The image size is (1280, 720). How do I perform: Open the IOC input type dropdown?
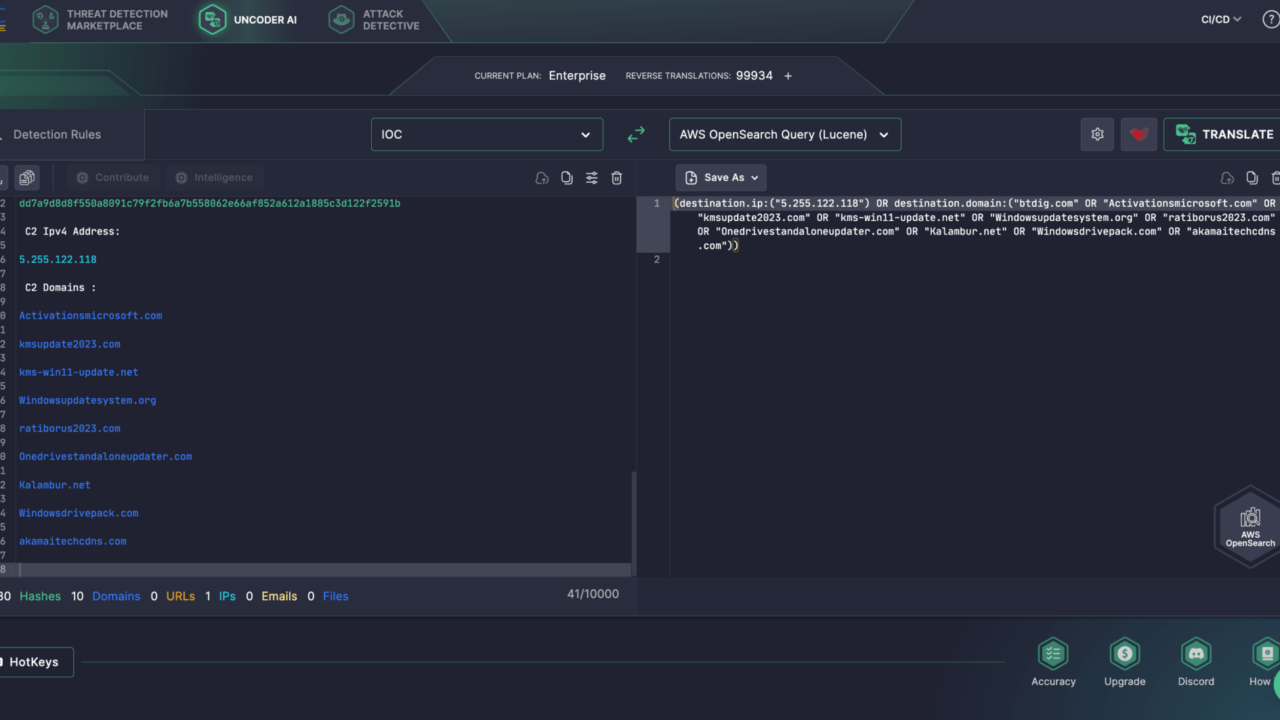point(487,134)
